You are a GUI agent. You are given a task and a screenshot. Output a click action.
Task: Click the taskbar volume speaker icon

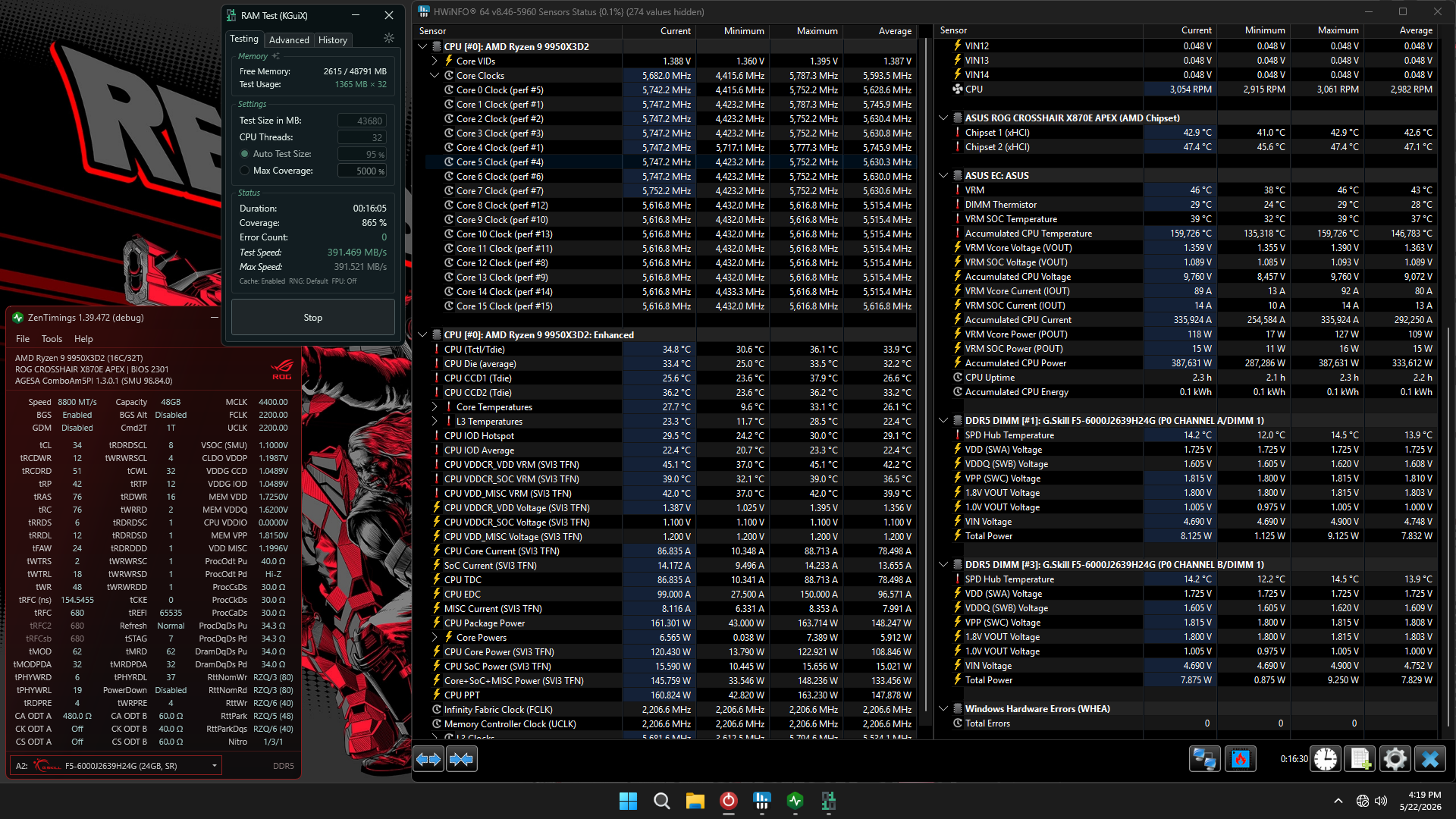1380,801
